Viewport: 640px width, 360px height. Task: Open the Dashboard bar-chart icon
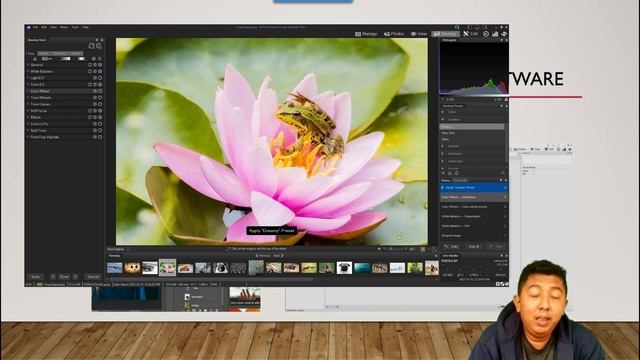495,34
